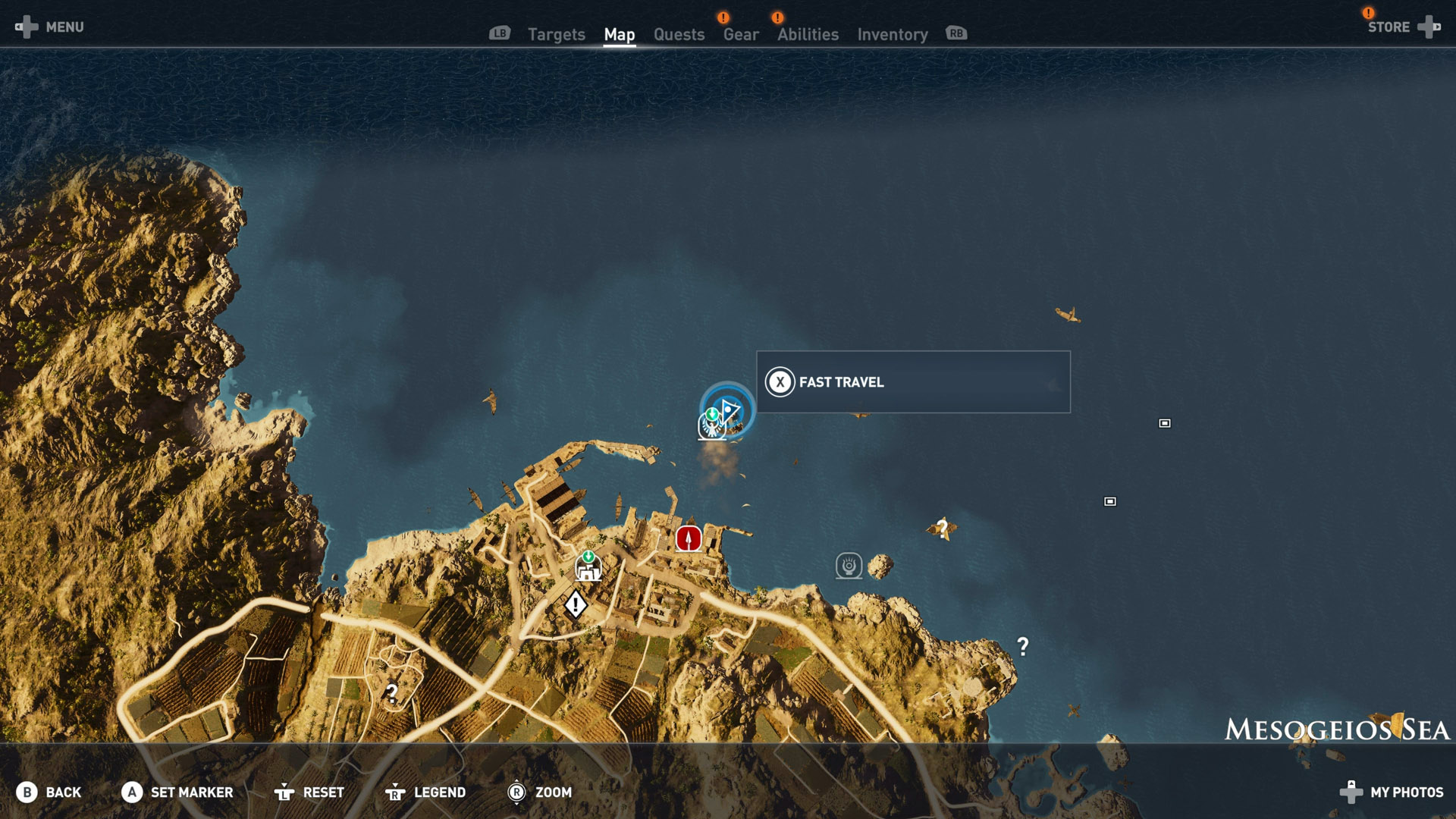Open the Gear tab
Viewport: 1456px width, 819px height.
740,34
